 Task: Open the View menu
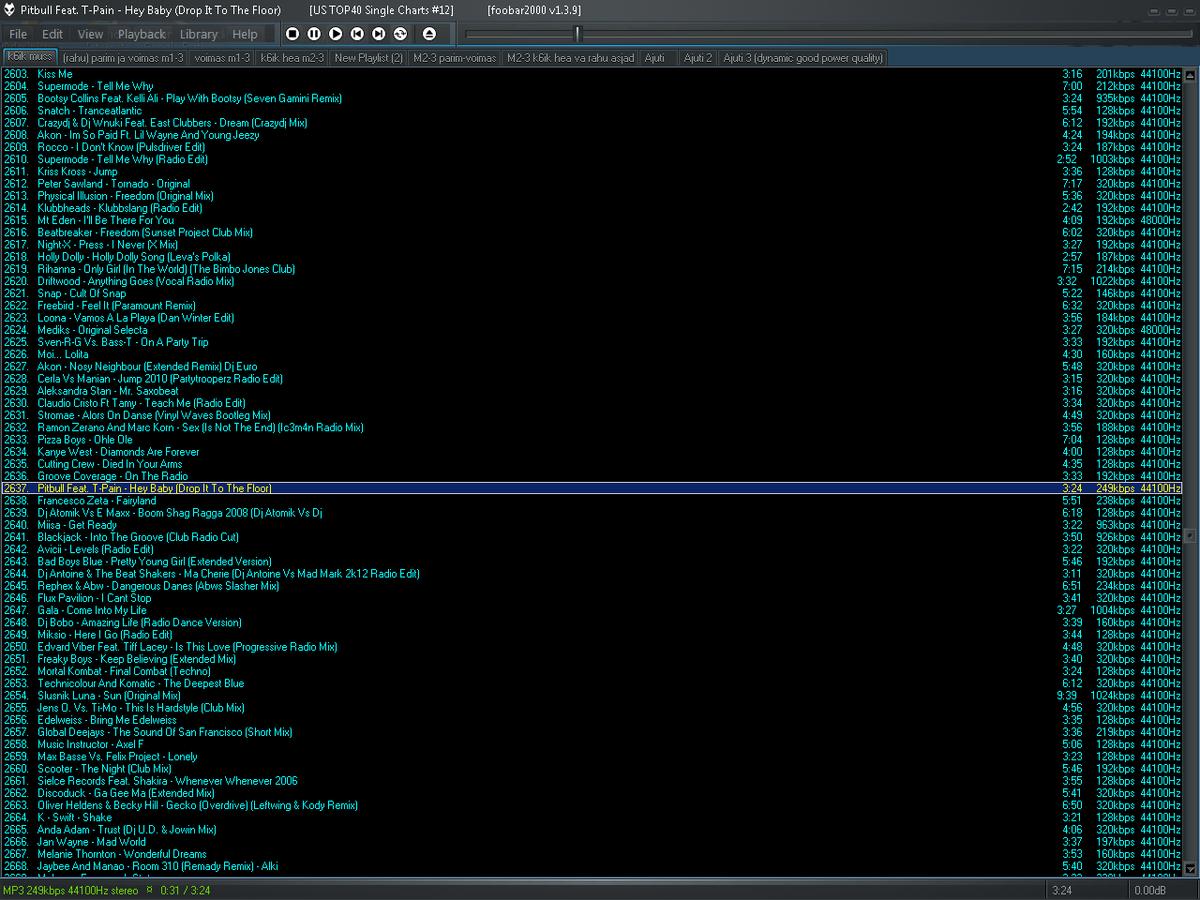pyautogui.click(x=90, y=34)
